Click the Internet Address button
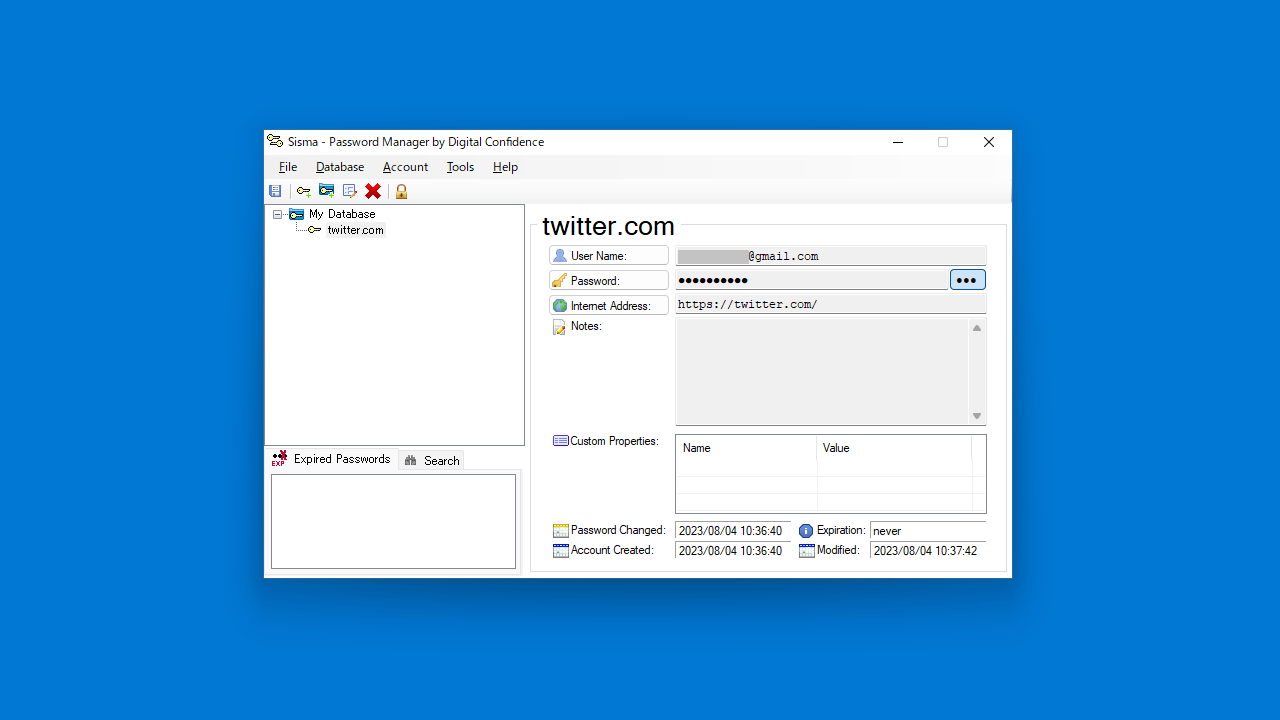The width and height of the screenshot is (1280, 720). click(x=609, y=306)
